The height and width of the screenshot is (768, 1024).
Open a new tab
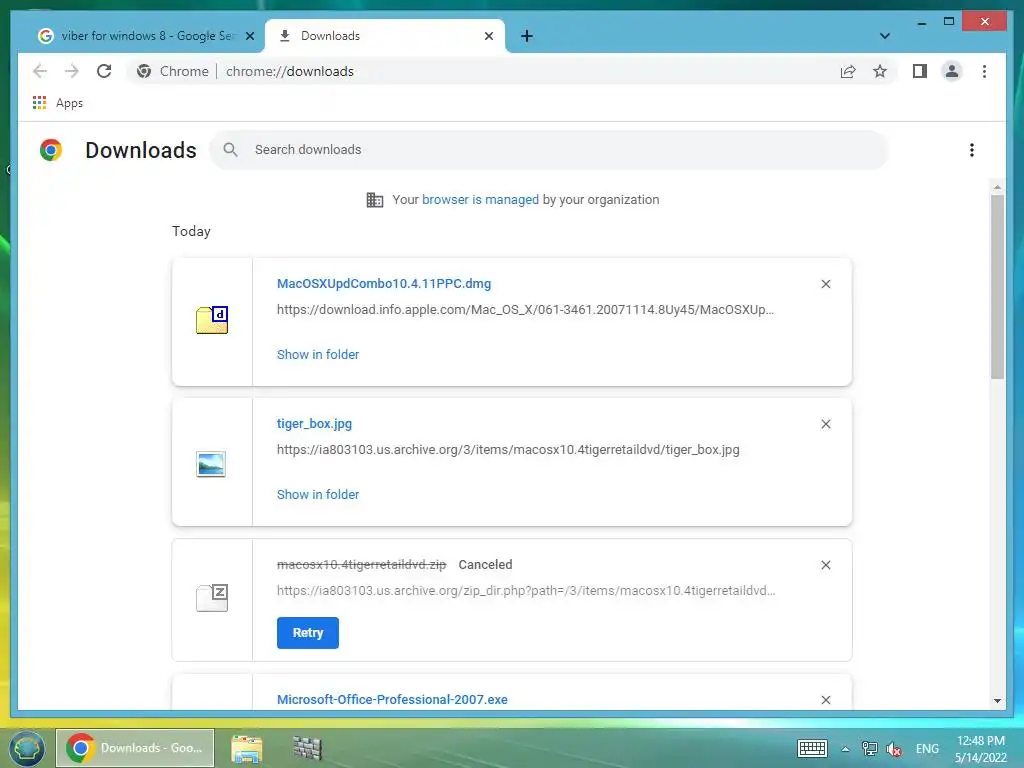coord(527,36)
